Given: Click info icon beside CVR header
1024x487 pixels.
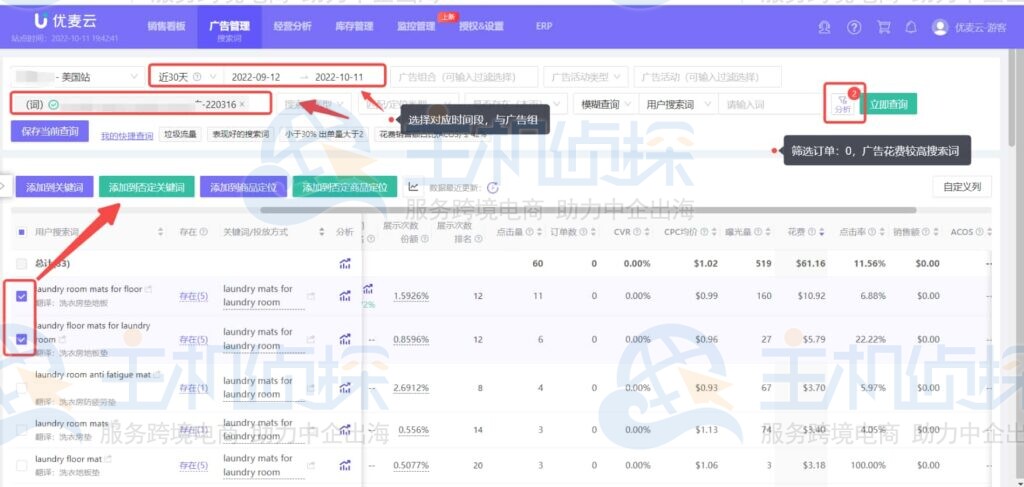Looking at the screenshot, I should pos(637,232).
